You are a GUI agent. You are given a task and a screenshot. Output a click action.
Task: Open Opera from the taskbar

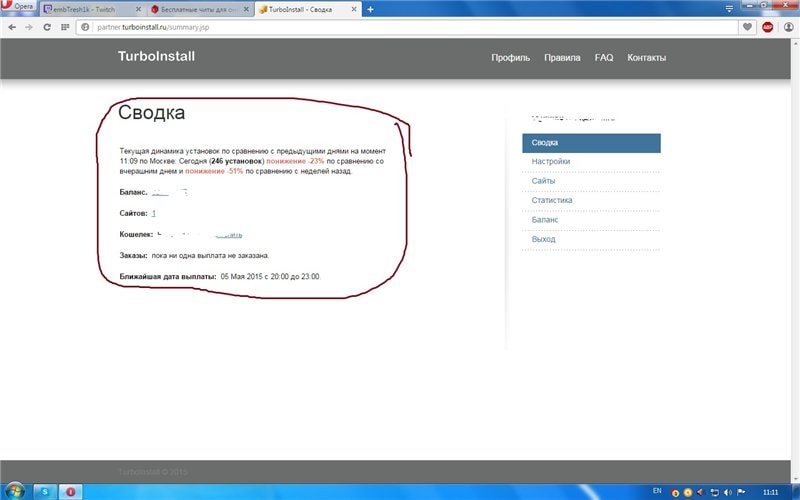[70, 492]
